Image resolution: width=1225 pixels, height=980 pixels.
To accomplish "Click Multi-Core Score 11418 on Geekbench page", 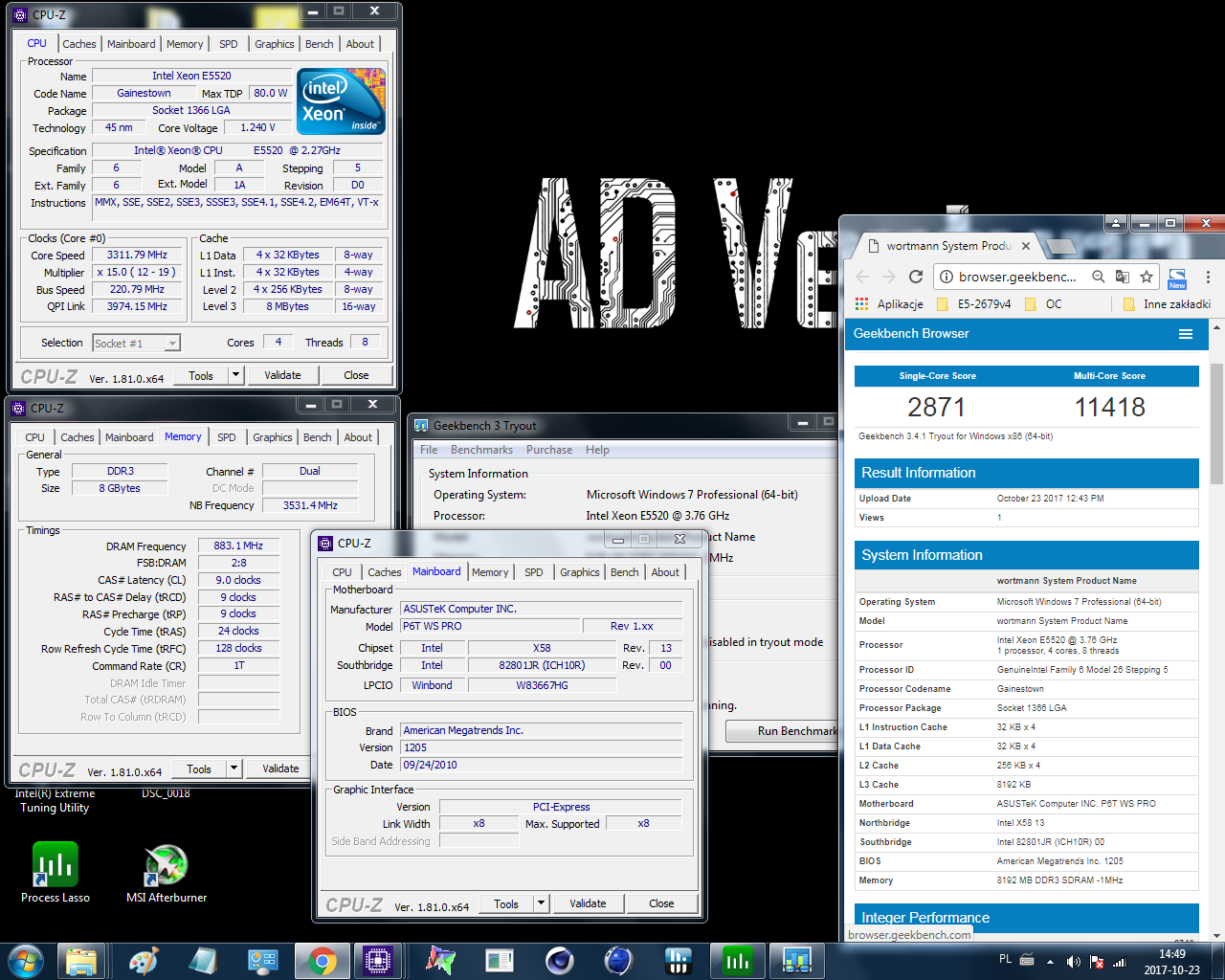I will click(1110, 408).
